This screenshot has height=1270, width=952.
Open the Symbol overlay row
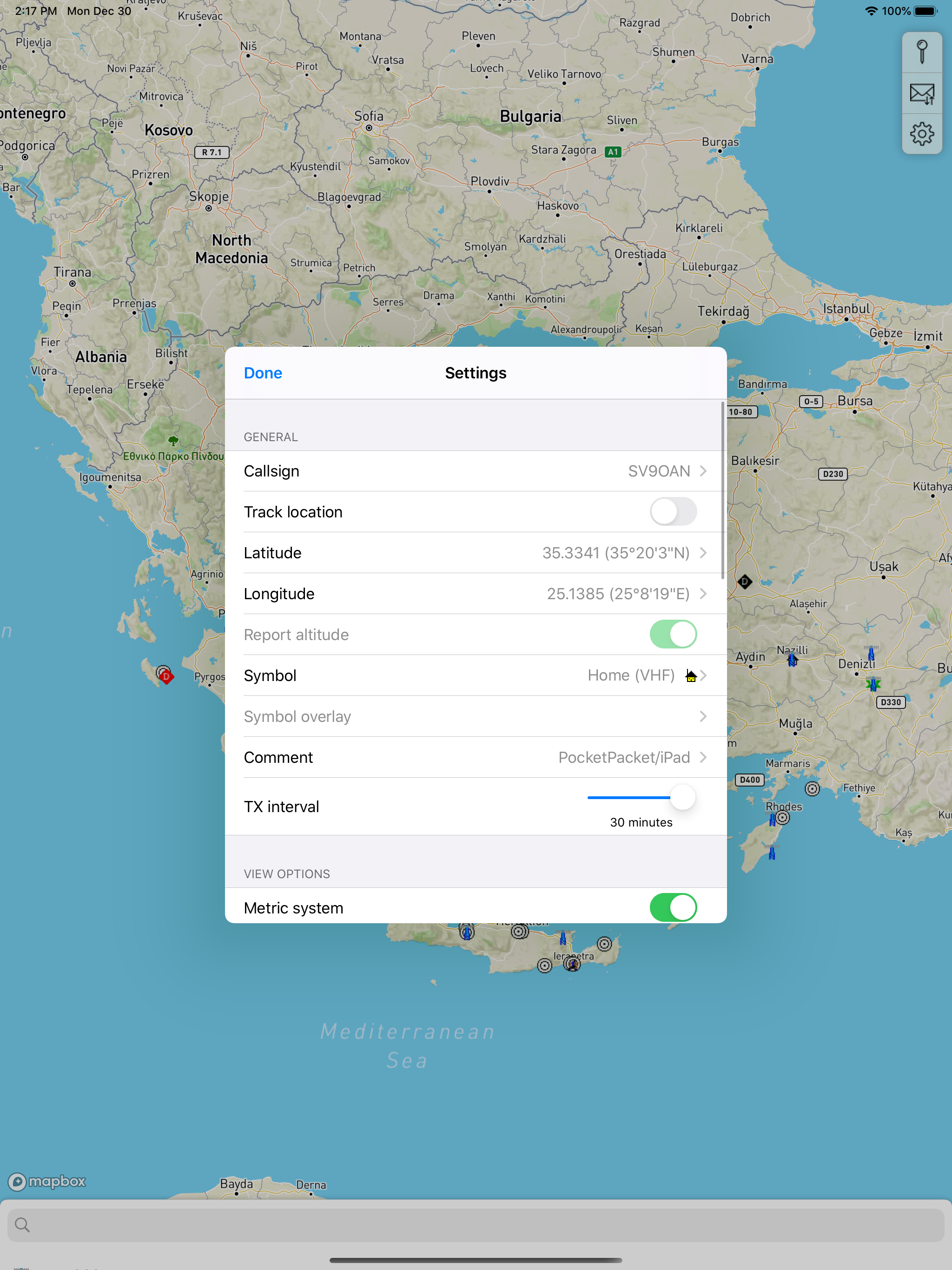[476, 716]
